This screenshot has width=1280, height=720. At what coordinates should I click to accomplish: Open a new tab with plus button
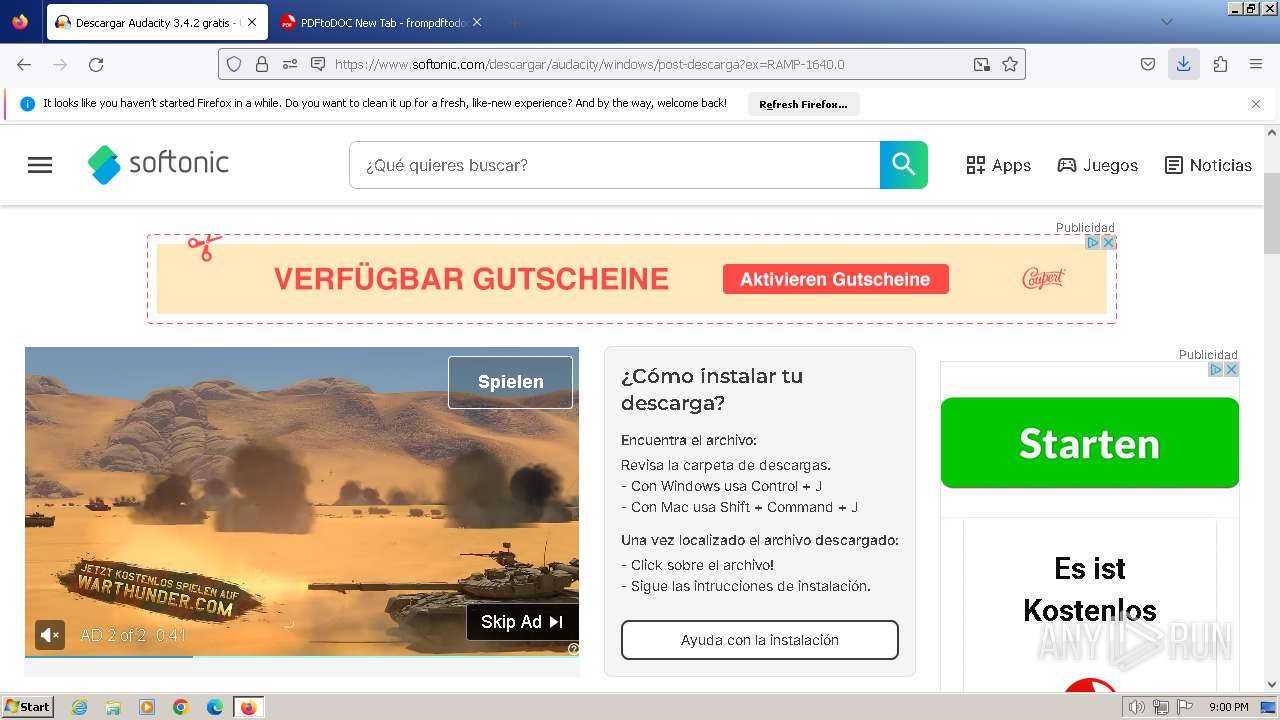click(514, 22)
